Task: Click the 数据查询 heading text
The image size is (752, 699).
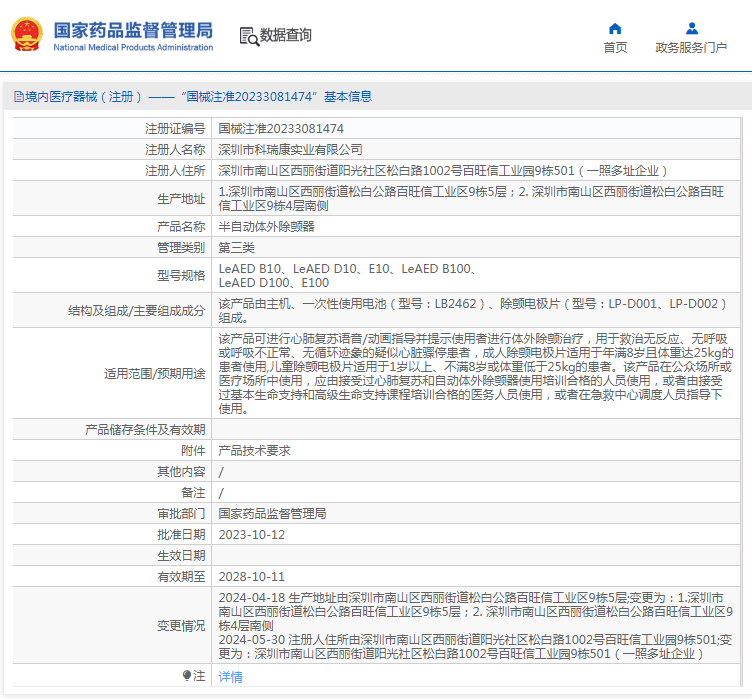Action: click(x=285, y=35)
